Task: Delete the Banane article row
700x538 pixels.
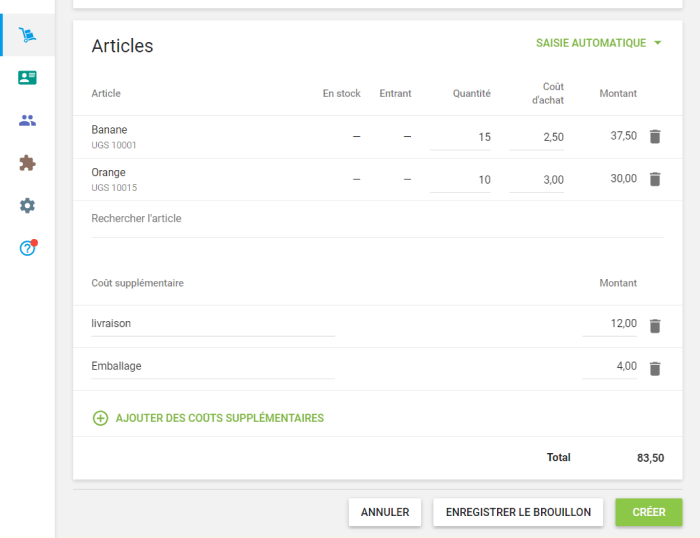Action: [x=655, y=137]
